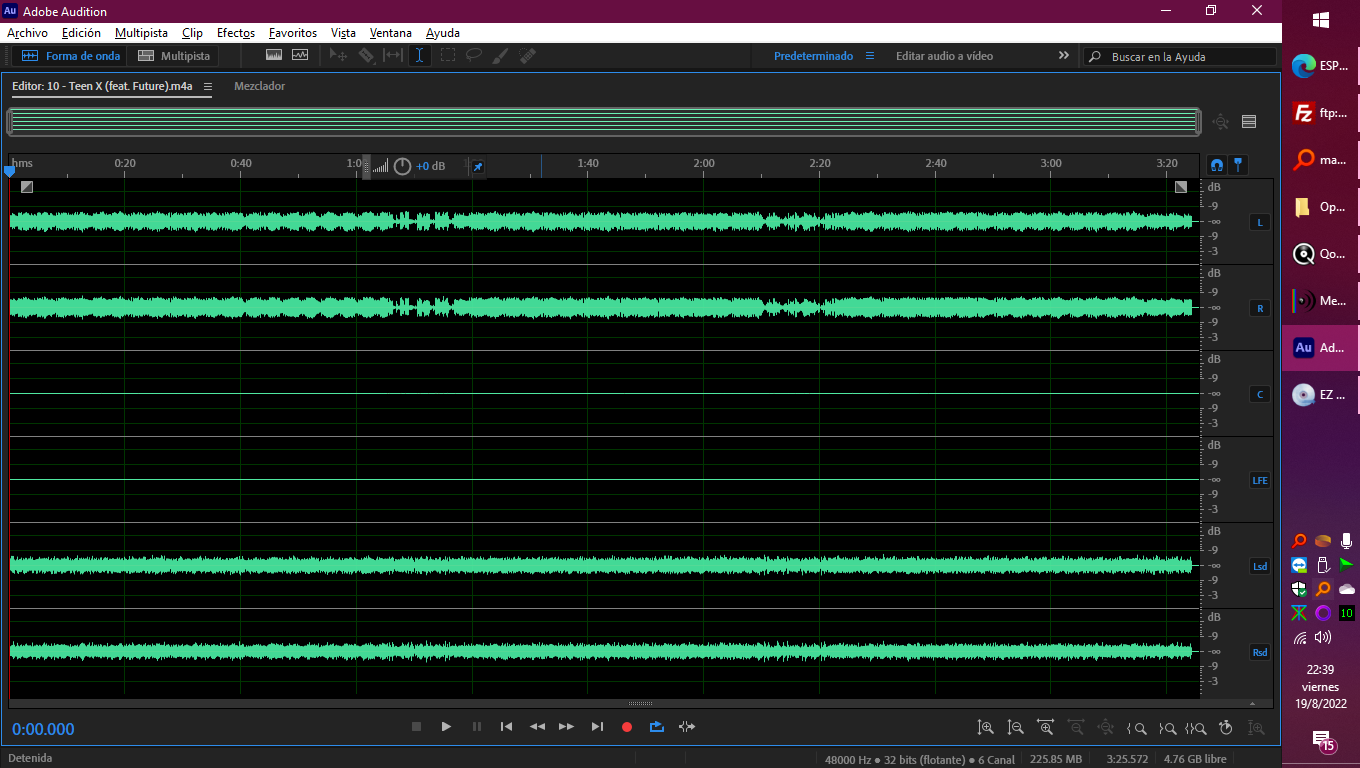Open the Predeterminado workspace menu
The width and height of the screenshot is (1360, 768).
coord(870,56)
